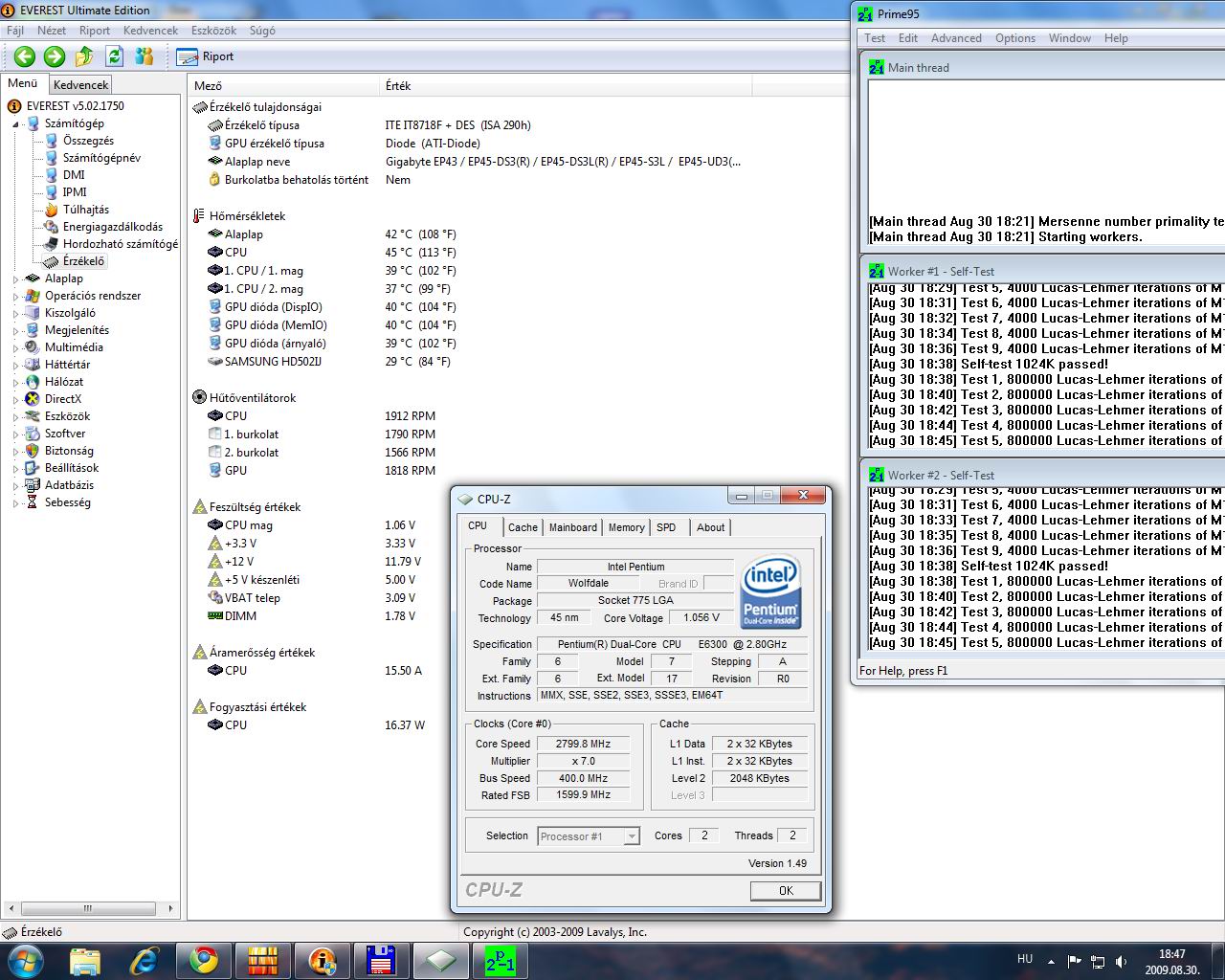The height and width of the screenshot is (980, 1225).
Task: Click the VBAT telep row
Action: (x=313, y=598)
